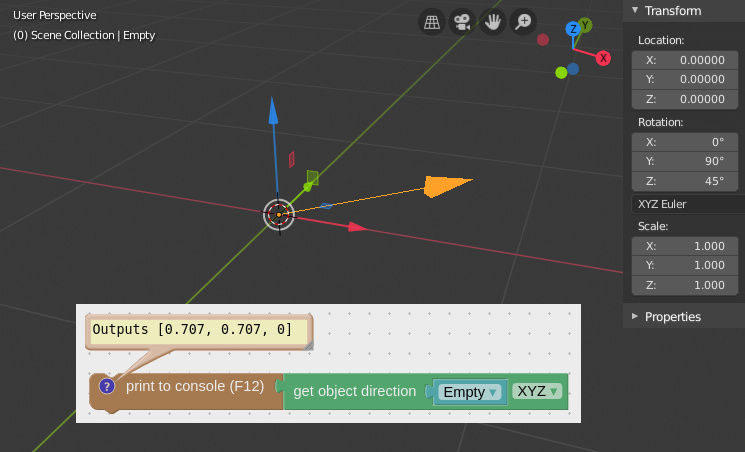The image size is (745, 452).
Task: Toggle orthographic/perspective grid view icon
Action: (432, 22)
